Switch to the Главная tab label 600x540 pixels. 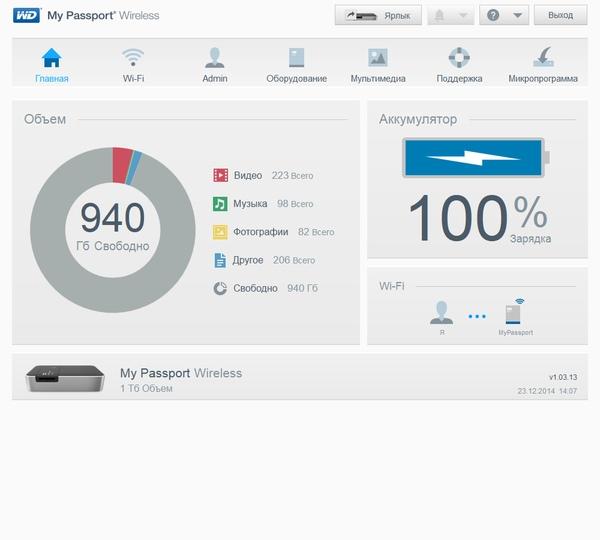[x=52, y=78]
